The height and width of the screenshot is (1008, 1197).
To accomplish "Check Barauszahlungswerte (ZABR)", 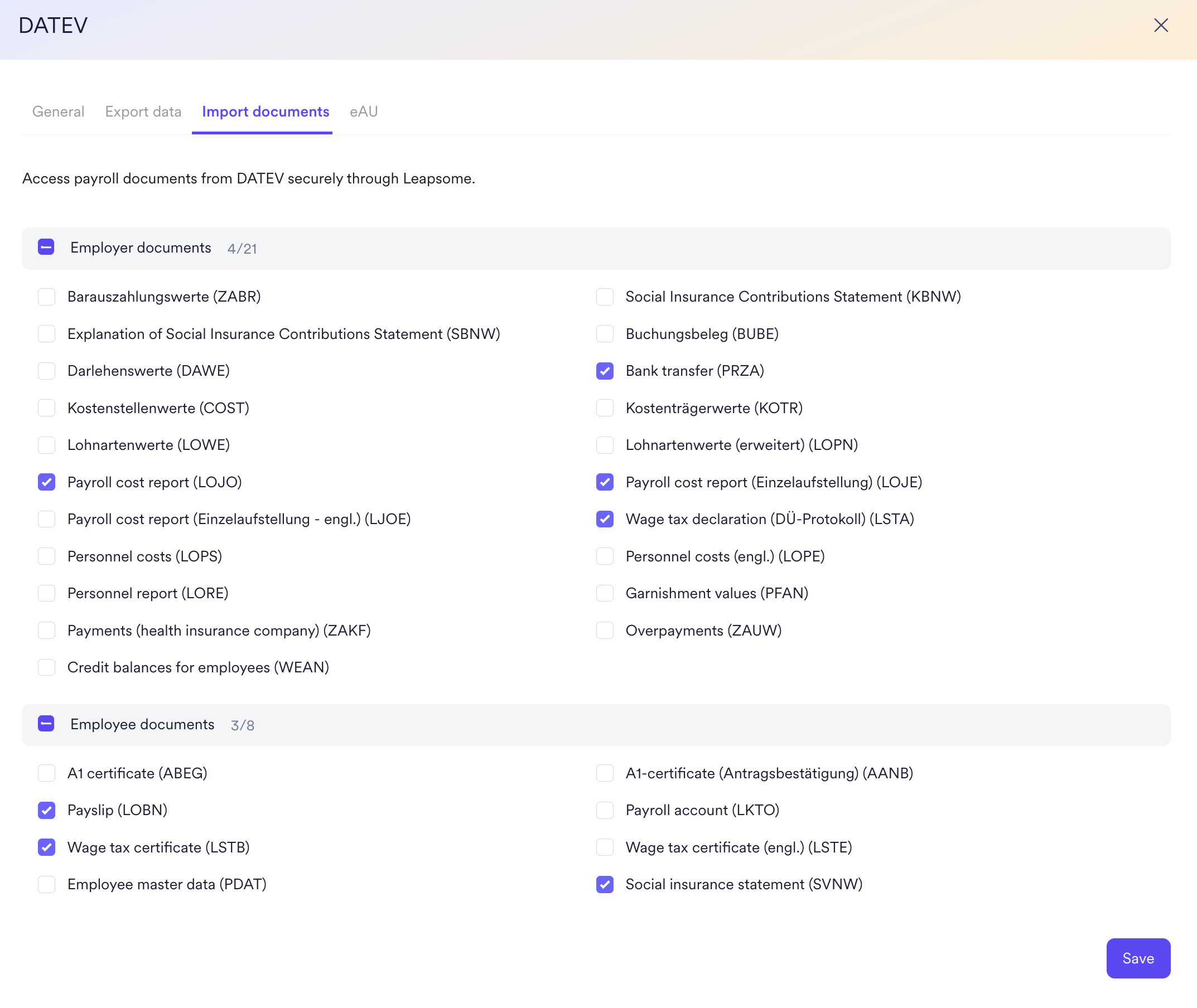I will point(46,297).
